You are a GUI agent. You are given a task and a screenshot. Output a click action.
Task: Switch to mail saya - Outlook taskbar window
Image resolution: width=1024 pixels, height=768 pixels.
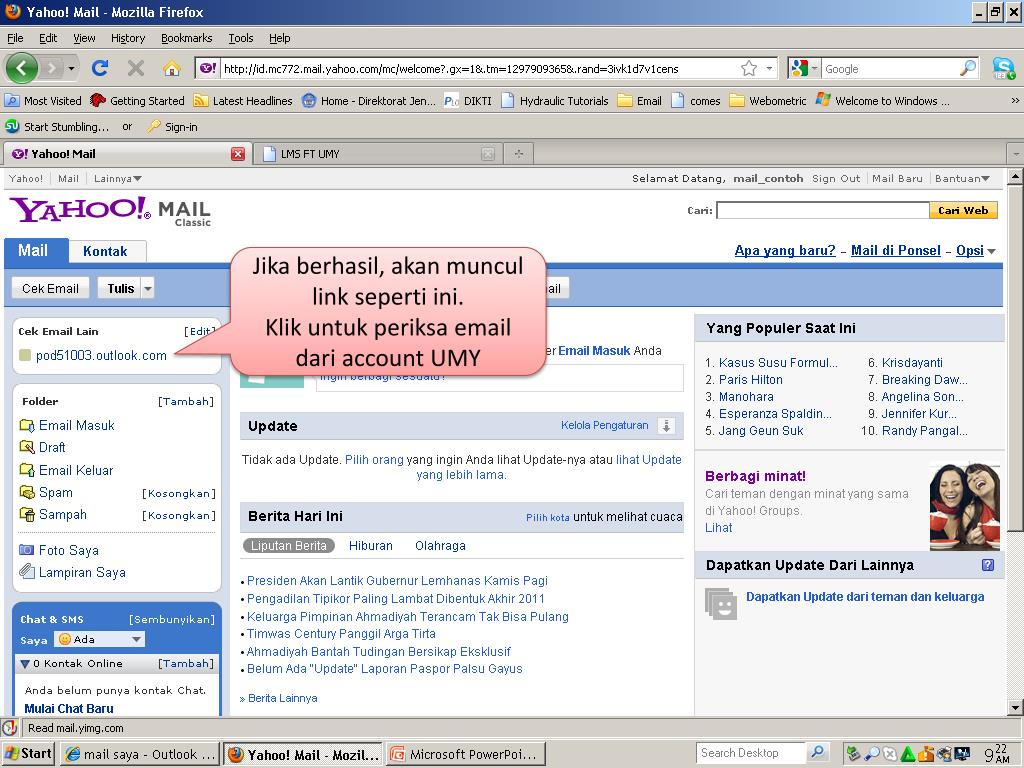(x=140, y=754)
